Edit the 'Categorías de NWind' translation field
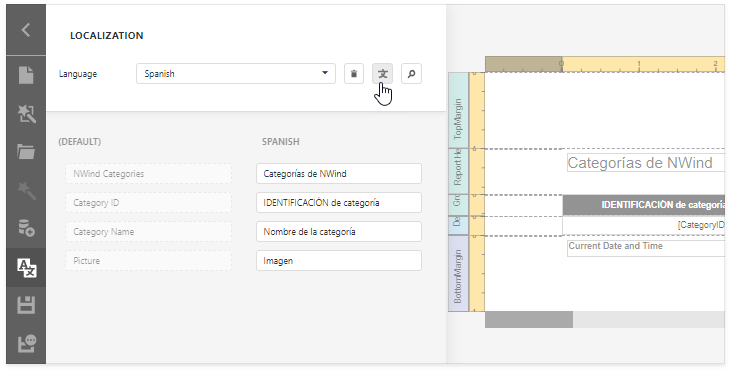 [x=338, y=173]
